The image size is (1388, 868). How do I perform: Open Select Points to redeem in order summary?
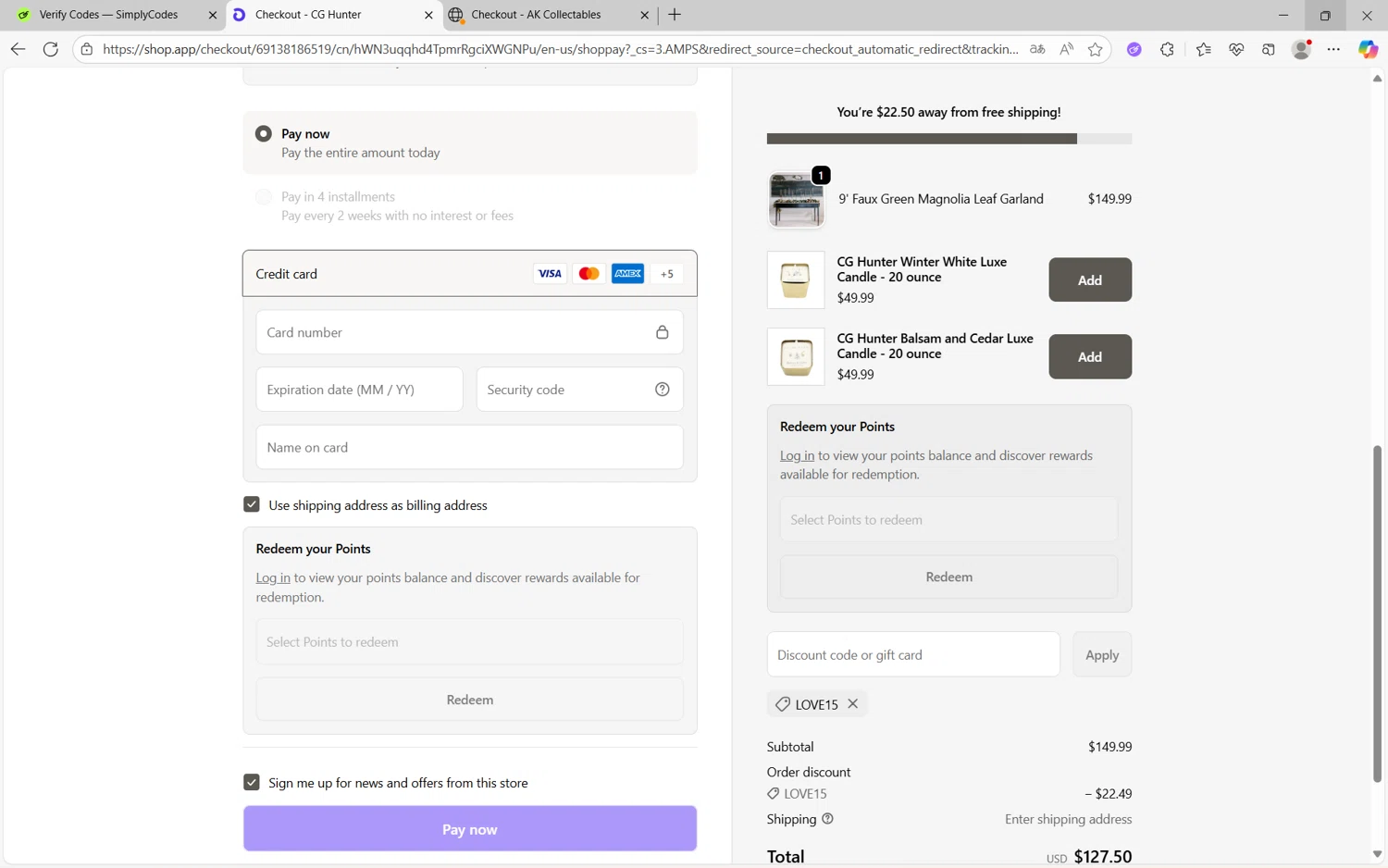(949, 520)
